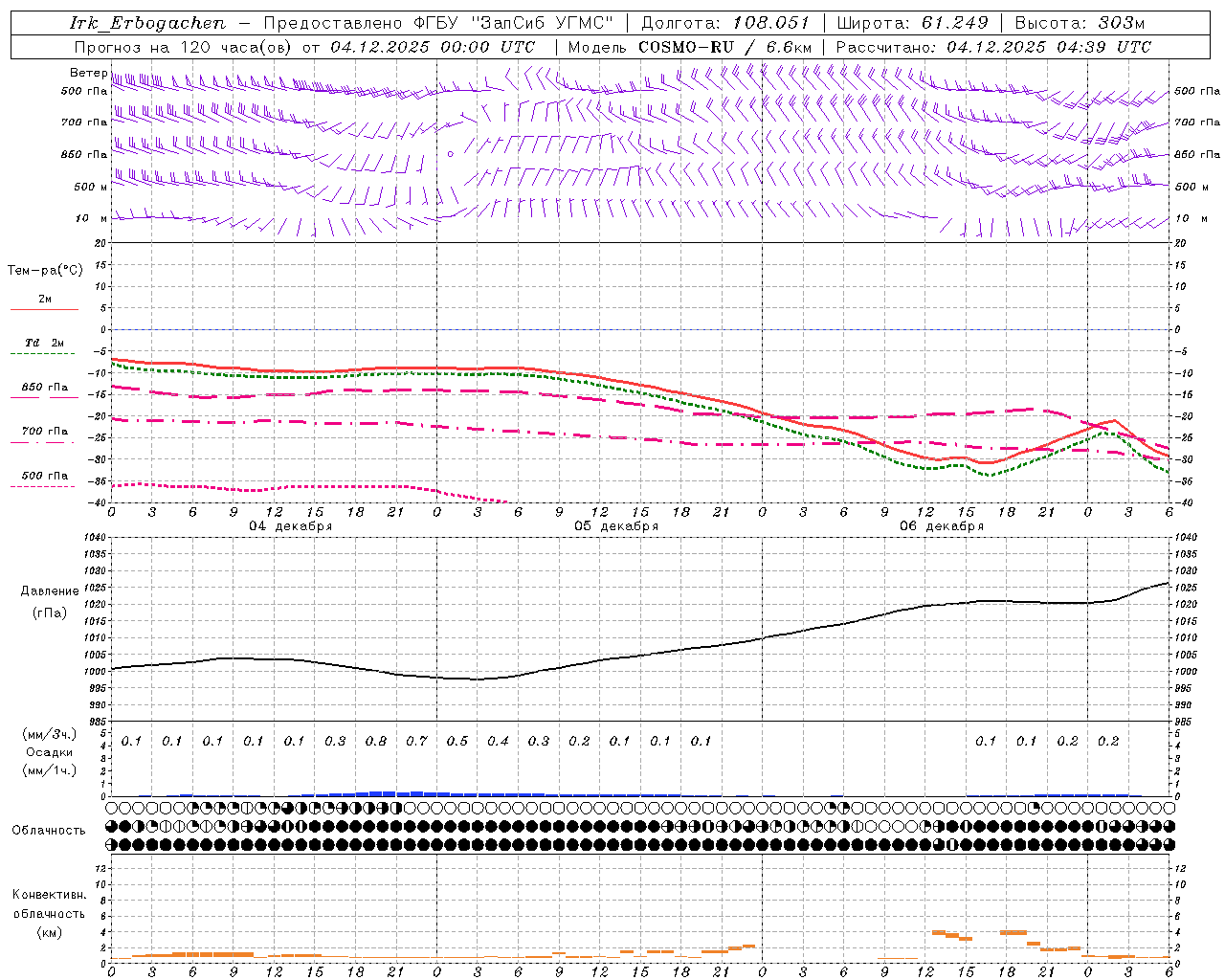Screen dimensions: 1225x980
Task: Click the 'Долгота: 108.051' longitude field
Action: coord(725,23)
